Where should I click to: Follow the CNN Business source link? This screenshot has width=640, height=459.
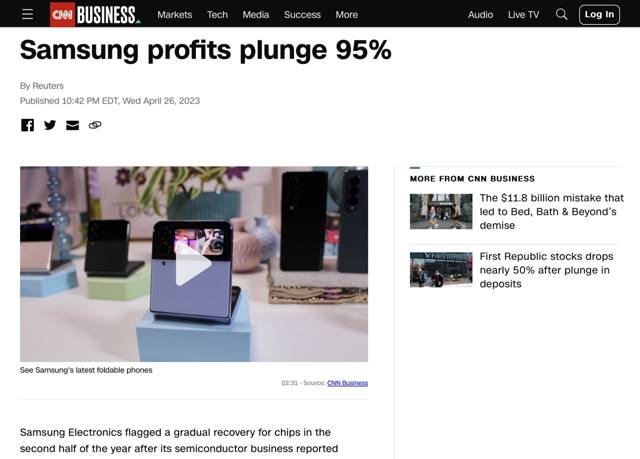pyautogui.click(x=347, y=383)
